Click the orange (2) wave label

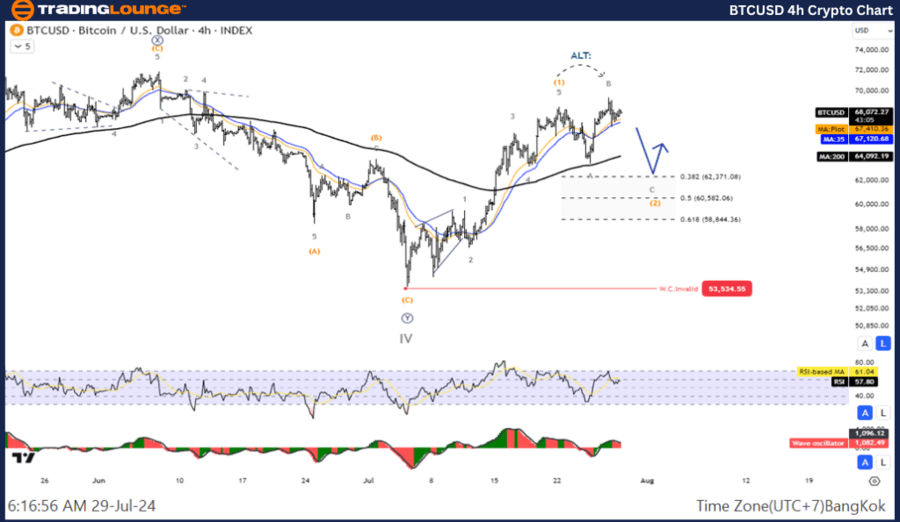pyautogui.click(x=655, y=203)
